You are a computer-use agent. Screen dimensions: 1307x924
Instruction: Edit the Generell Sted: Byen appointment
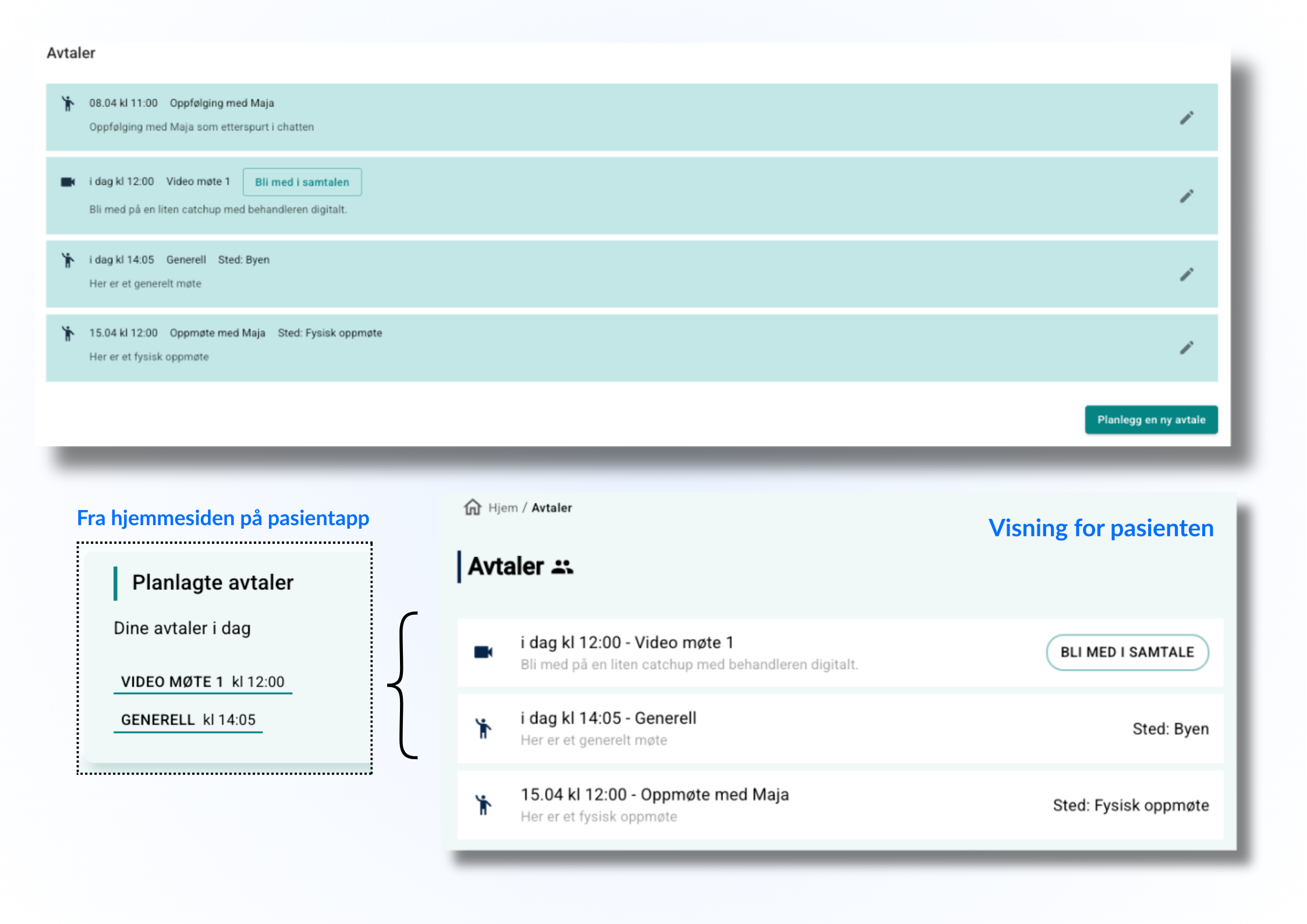point(1186,274)
